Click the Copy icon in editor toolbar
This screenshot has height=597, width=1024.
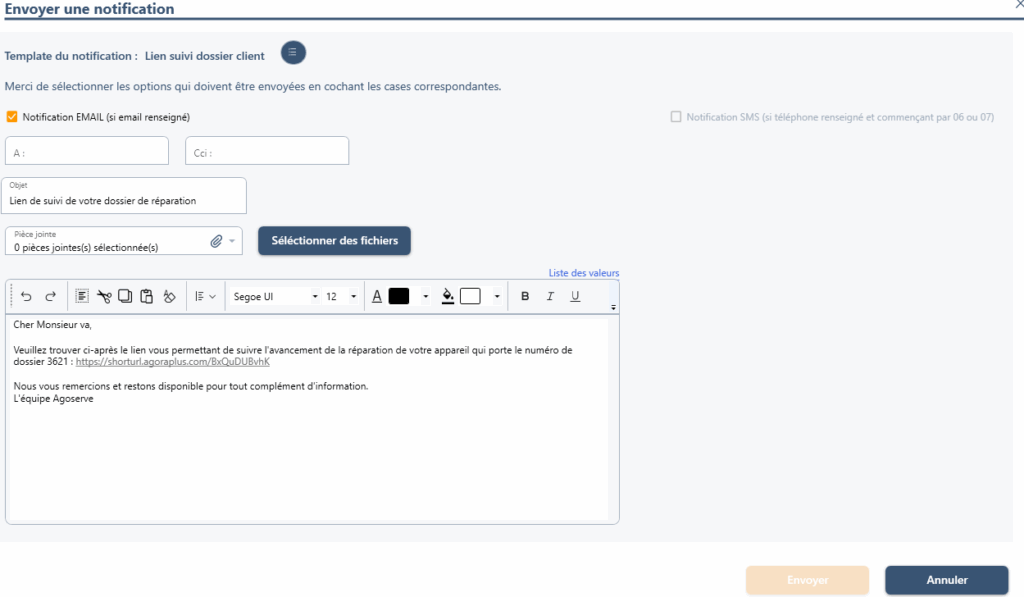tap(125, 296)
